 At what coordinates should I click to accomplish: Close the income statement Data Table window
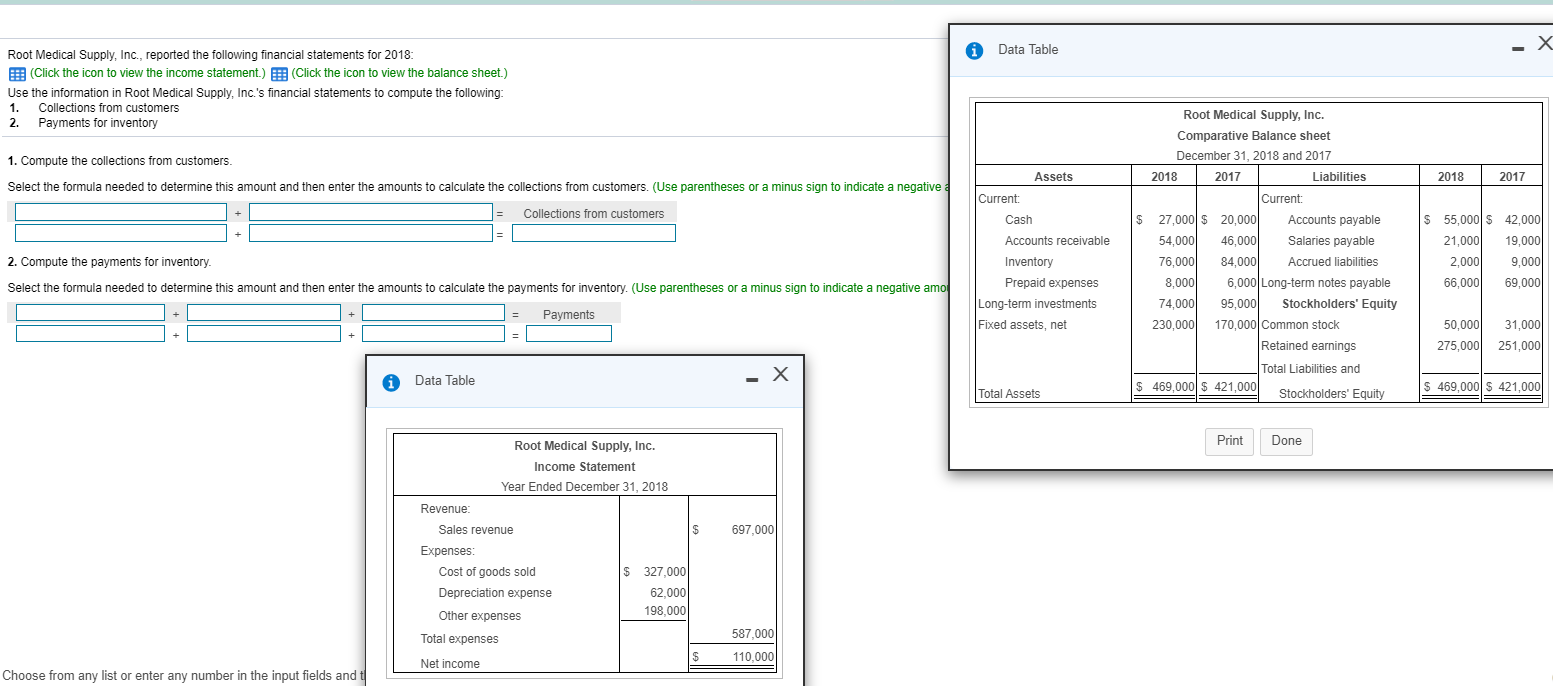click(781, 375)
